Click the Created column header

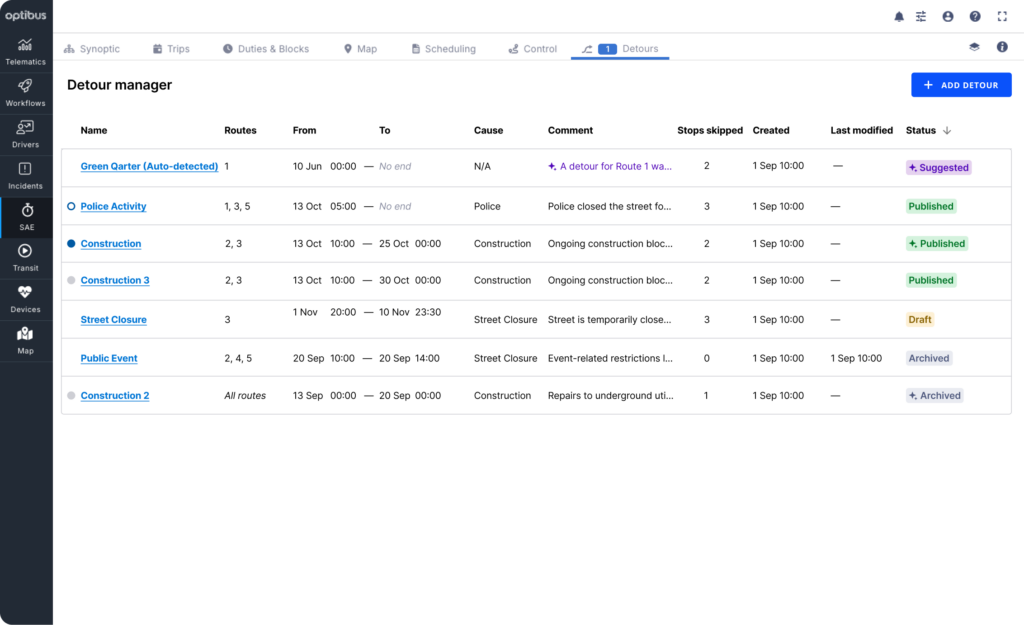pos(771,130)
